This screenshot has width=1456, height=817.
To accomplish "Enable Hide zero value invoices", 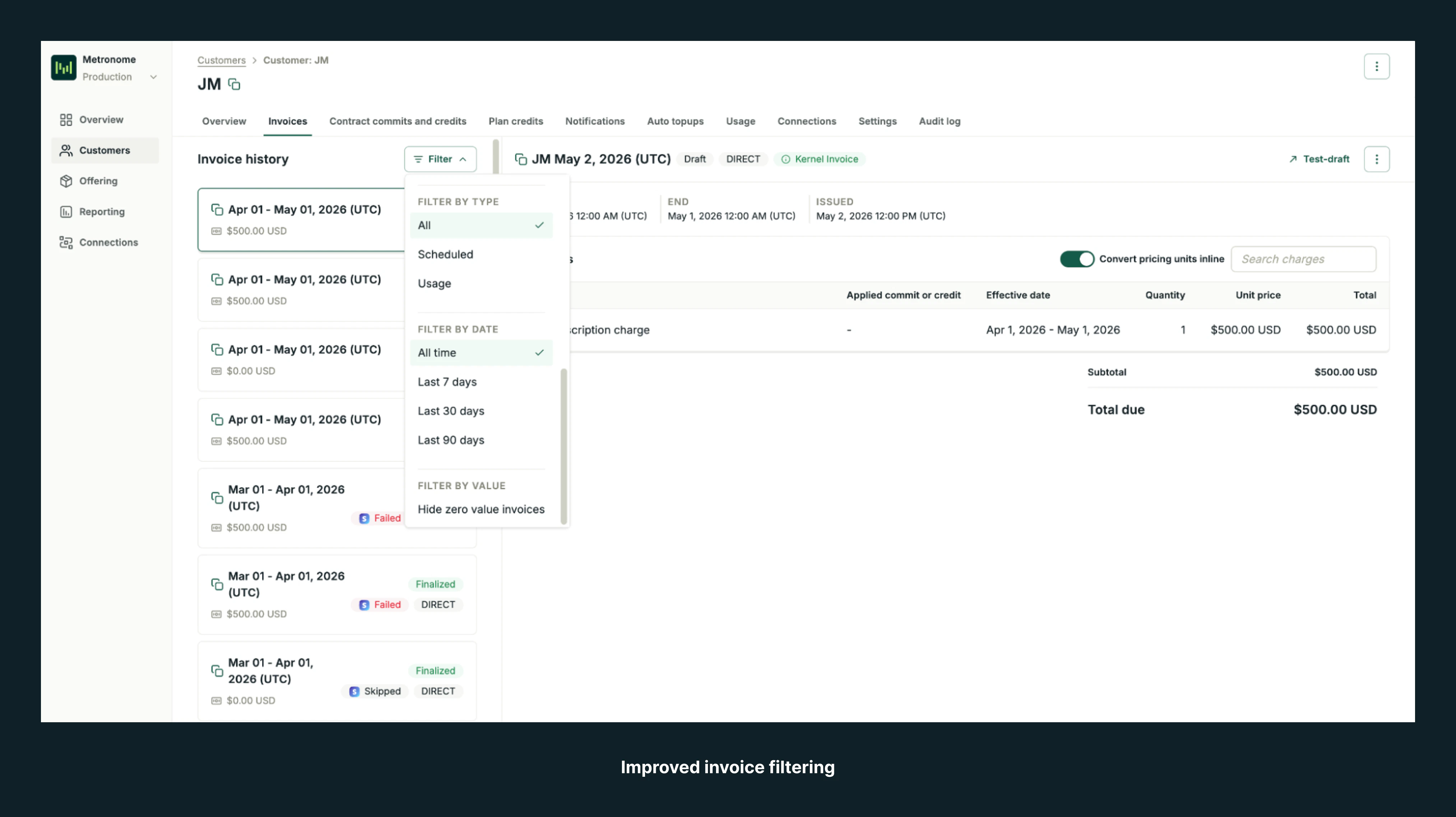I will 481,509.
